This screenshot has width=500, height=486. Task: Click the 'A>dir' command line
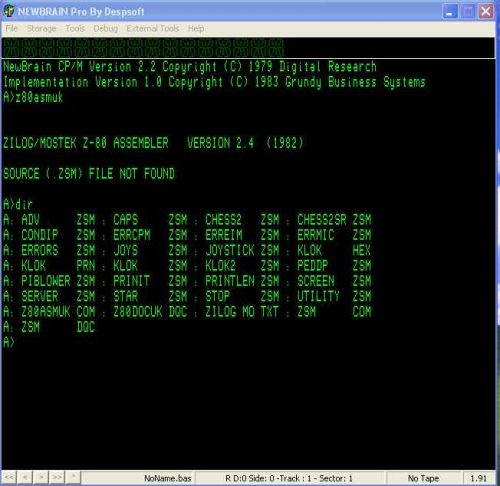pyautogui.click(x=18, y=204)
